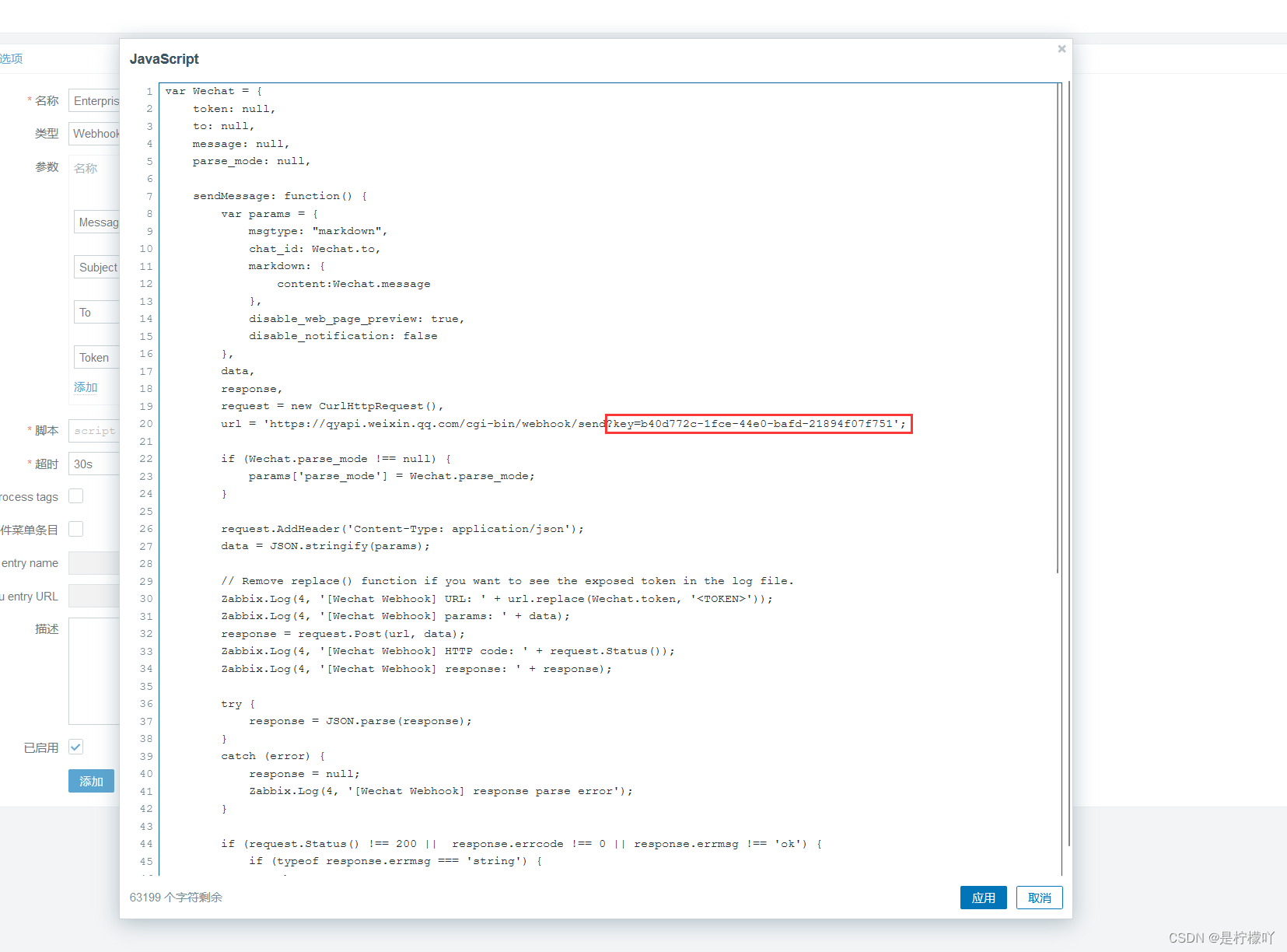Click the menu entry URL field
This screenshot has width=1287, height=952.
(94, 597)
